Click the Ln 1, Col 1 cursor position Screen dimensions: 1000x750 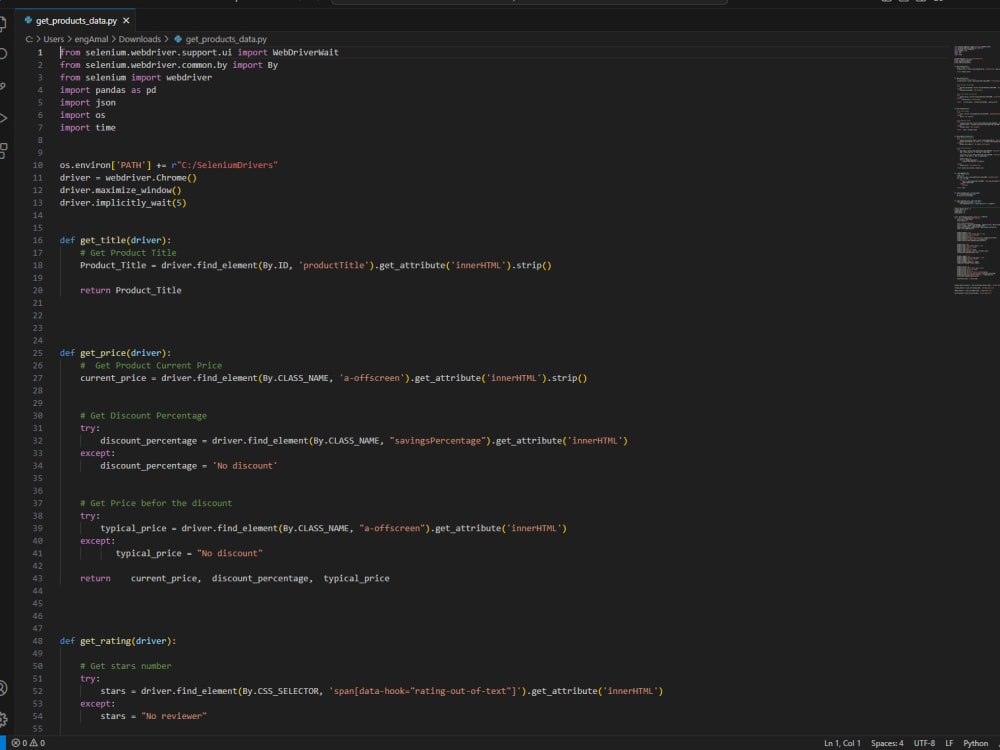(x=842, y=743)
